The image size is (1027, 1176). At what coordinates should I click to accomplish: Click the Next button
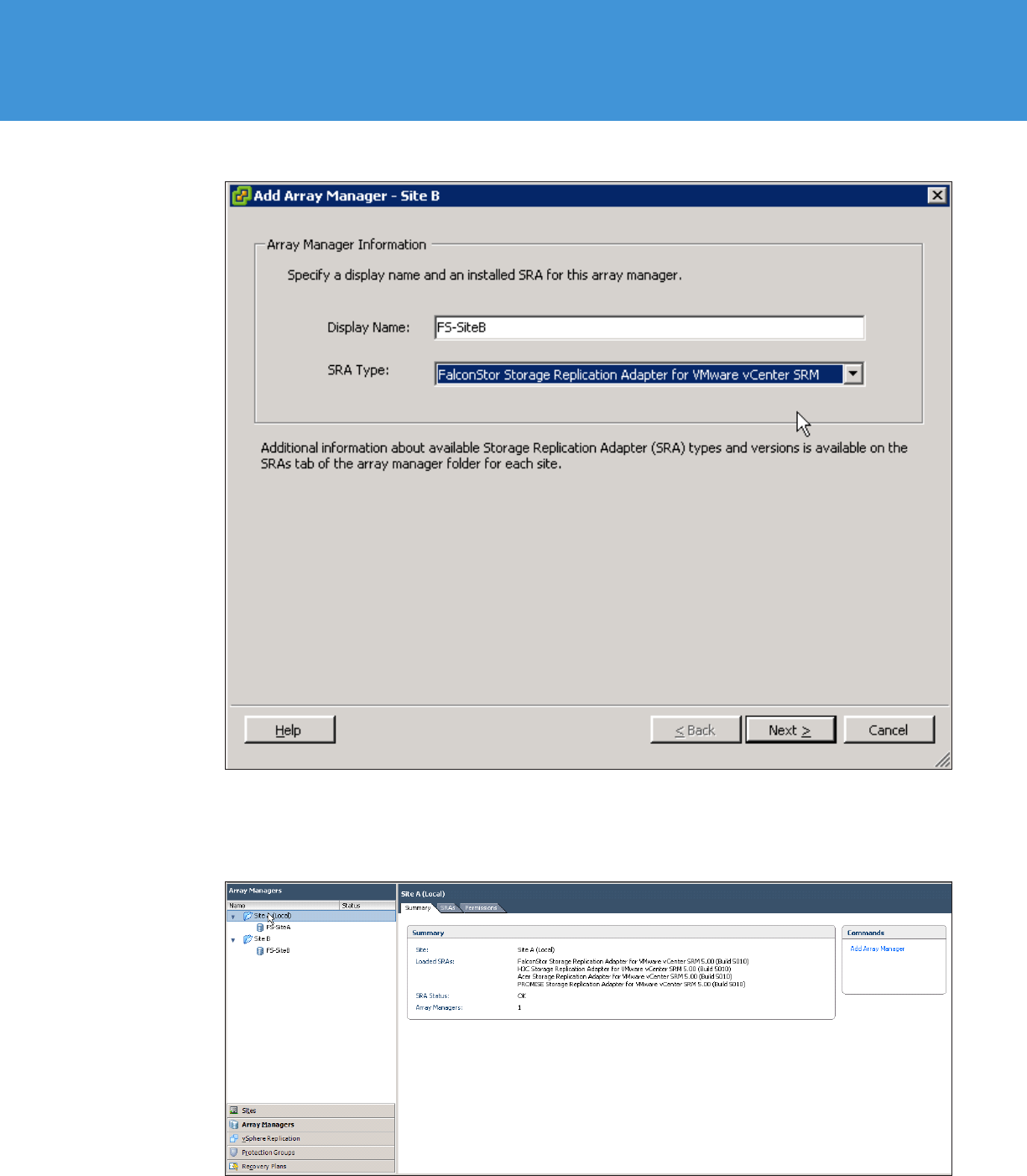[x=790, y=730]
